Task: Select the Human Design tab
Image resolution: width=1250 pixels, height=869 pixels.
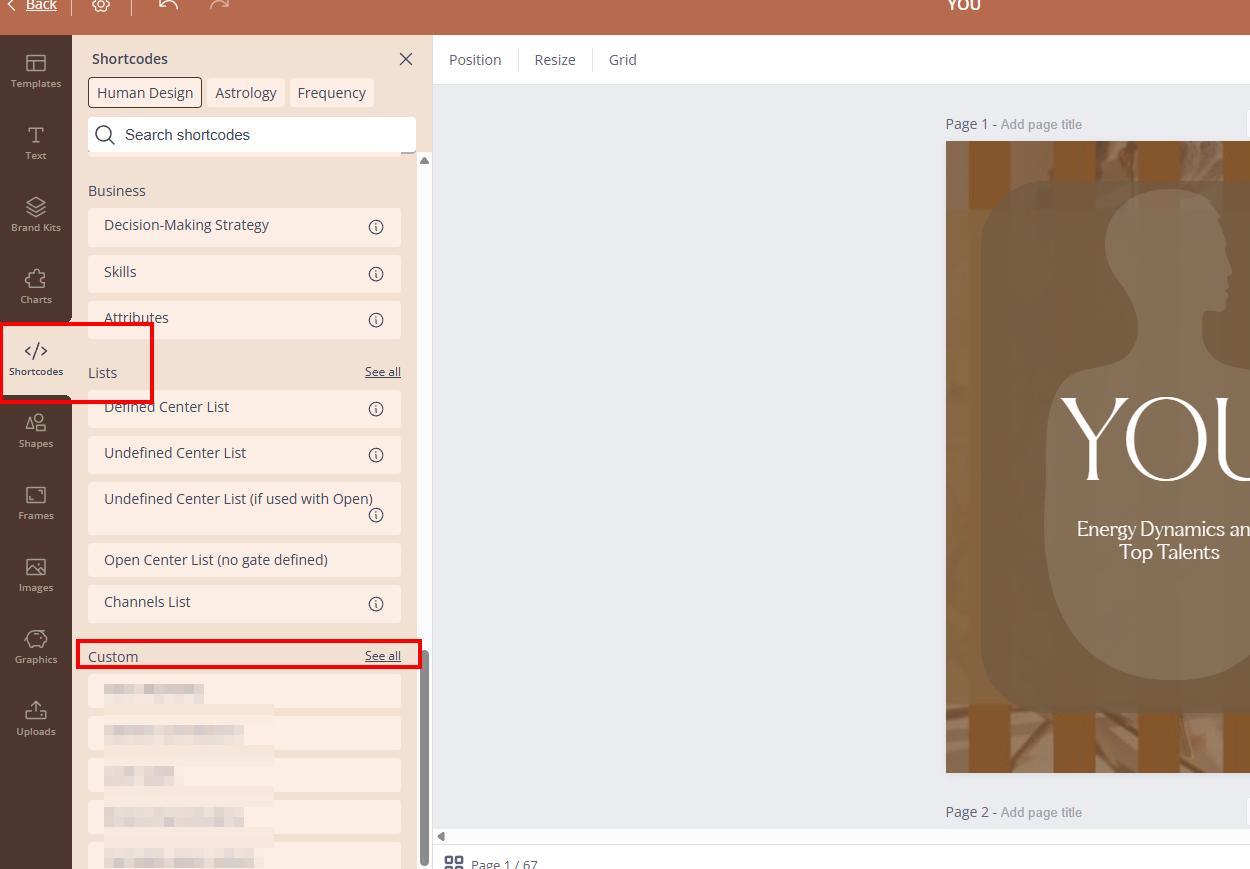Action: point(145,93)
